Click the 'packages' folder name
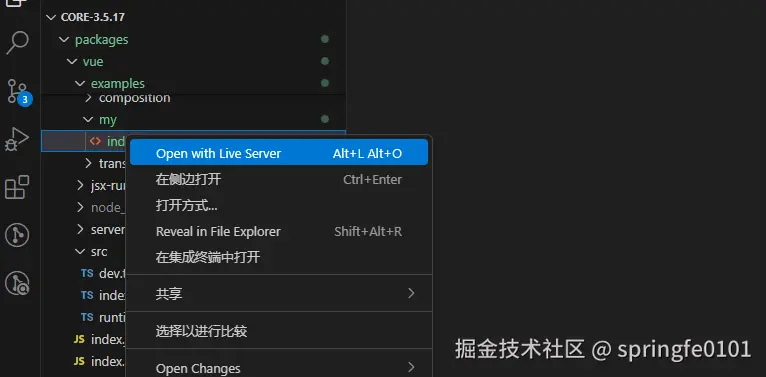 [x=102, y=40]
